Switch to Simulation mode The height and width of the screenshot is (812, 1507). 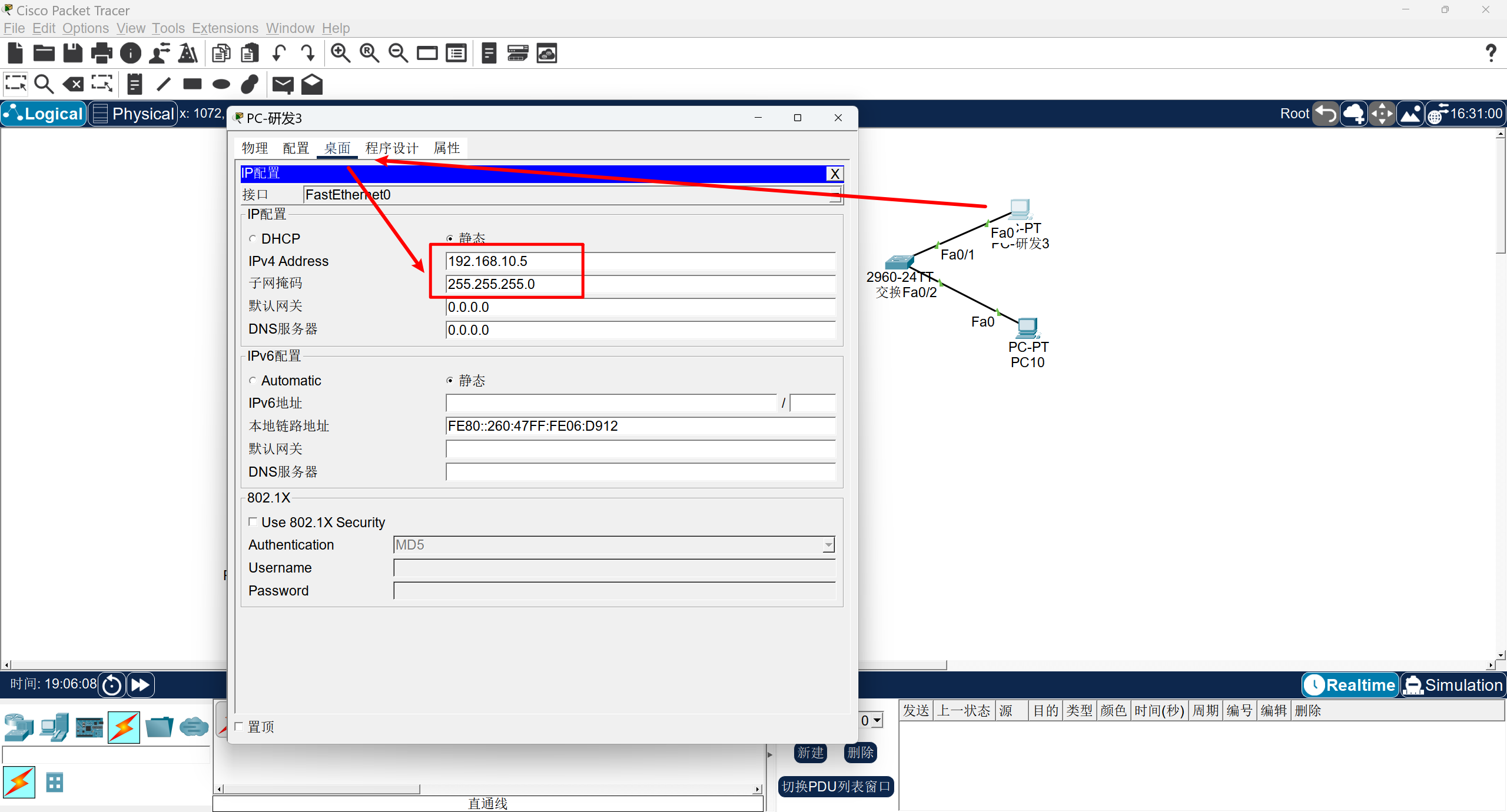point(1453,685)
